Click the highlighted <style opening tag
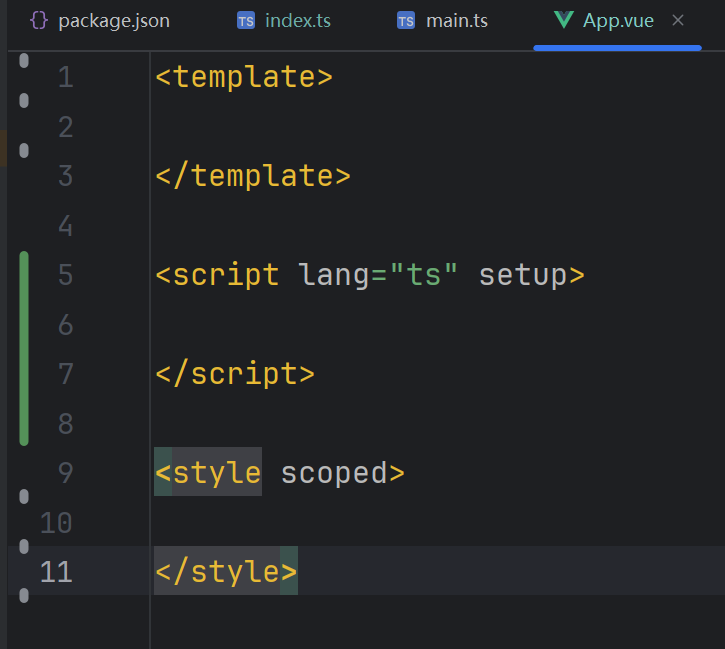The image size is (725, 649). [208, 472]
